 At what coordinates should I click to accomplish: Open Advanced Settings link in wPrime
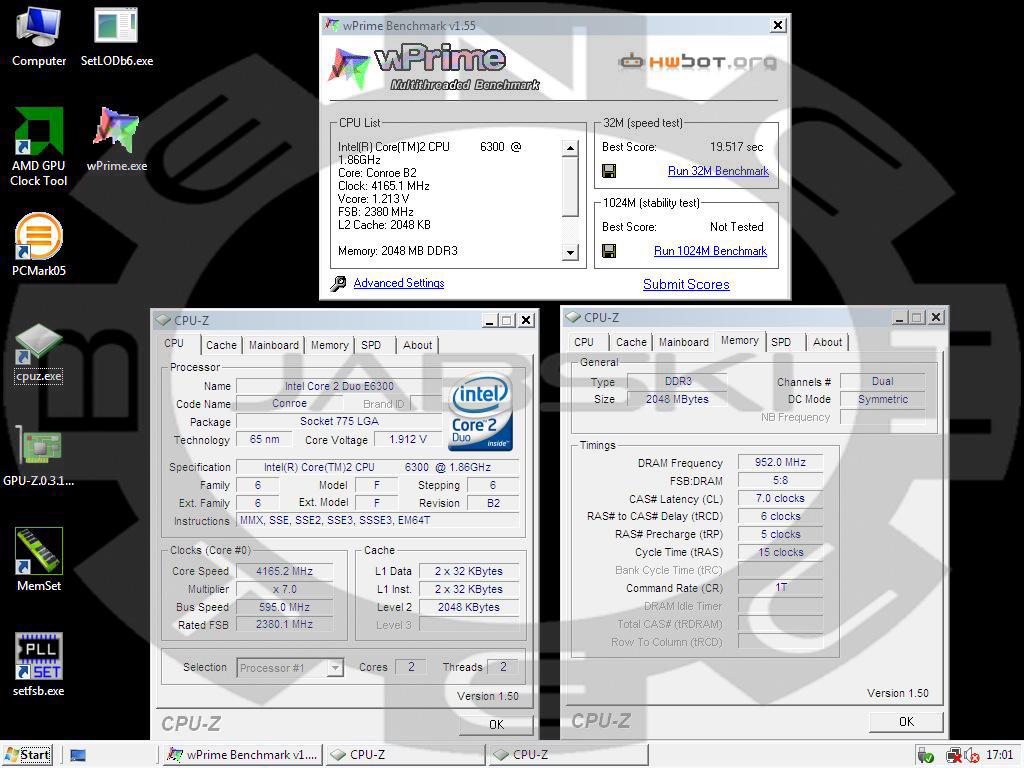pos(398,283)
